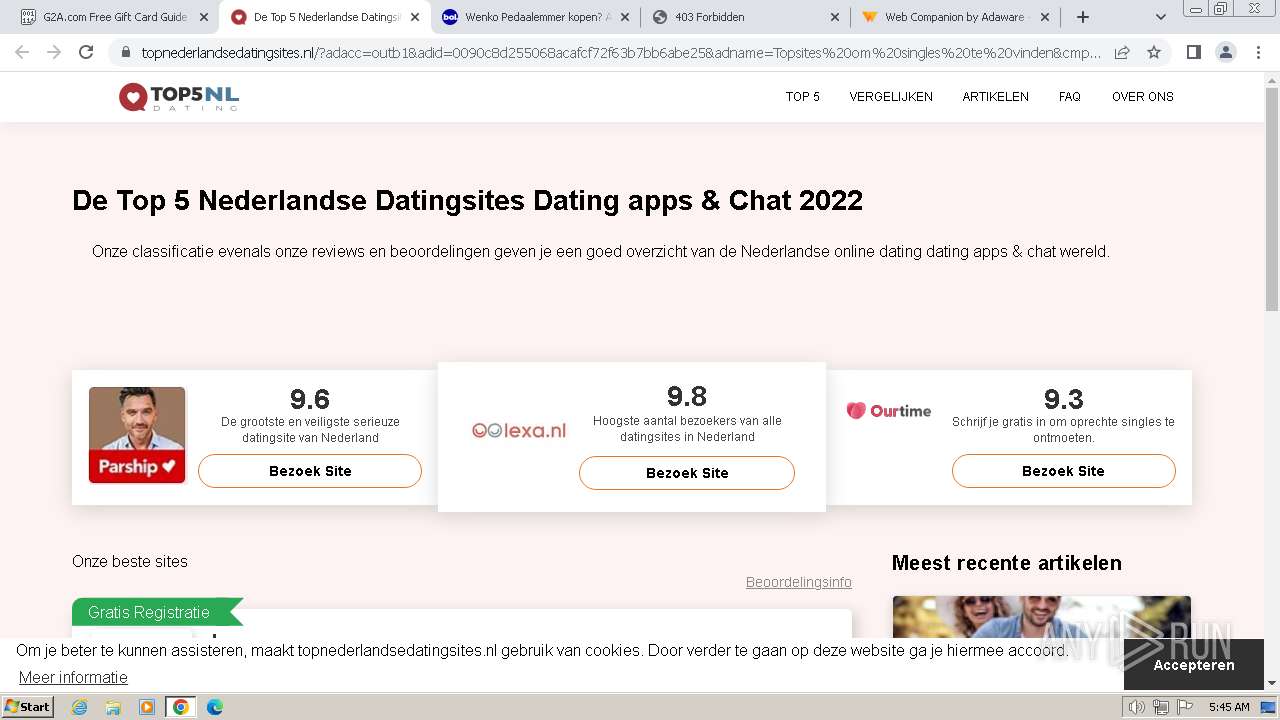Close the G2A.com Free Gift Card tab
The width and height of the screenshot is (1280, 720).
point(204,17)
